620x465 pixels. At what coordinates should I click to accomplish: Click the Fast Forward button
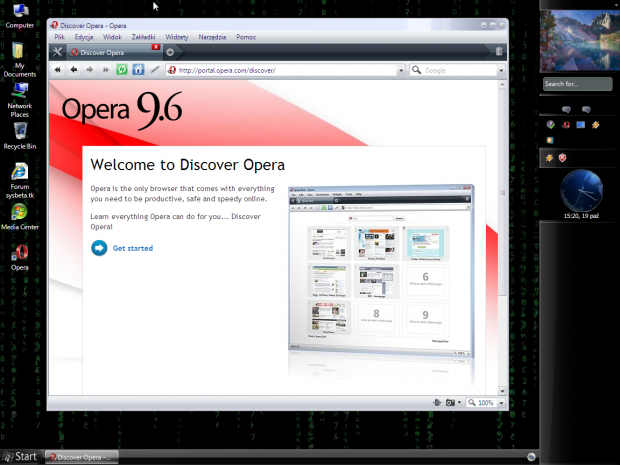[106, 70]
